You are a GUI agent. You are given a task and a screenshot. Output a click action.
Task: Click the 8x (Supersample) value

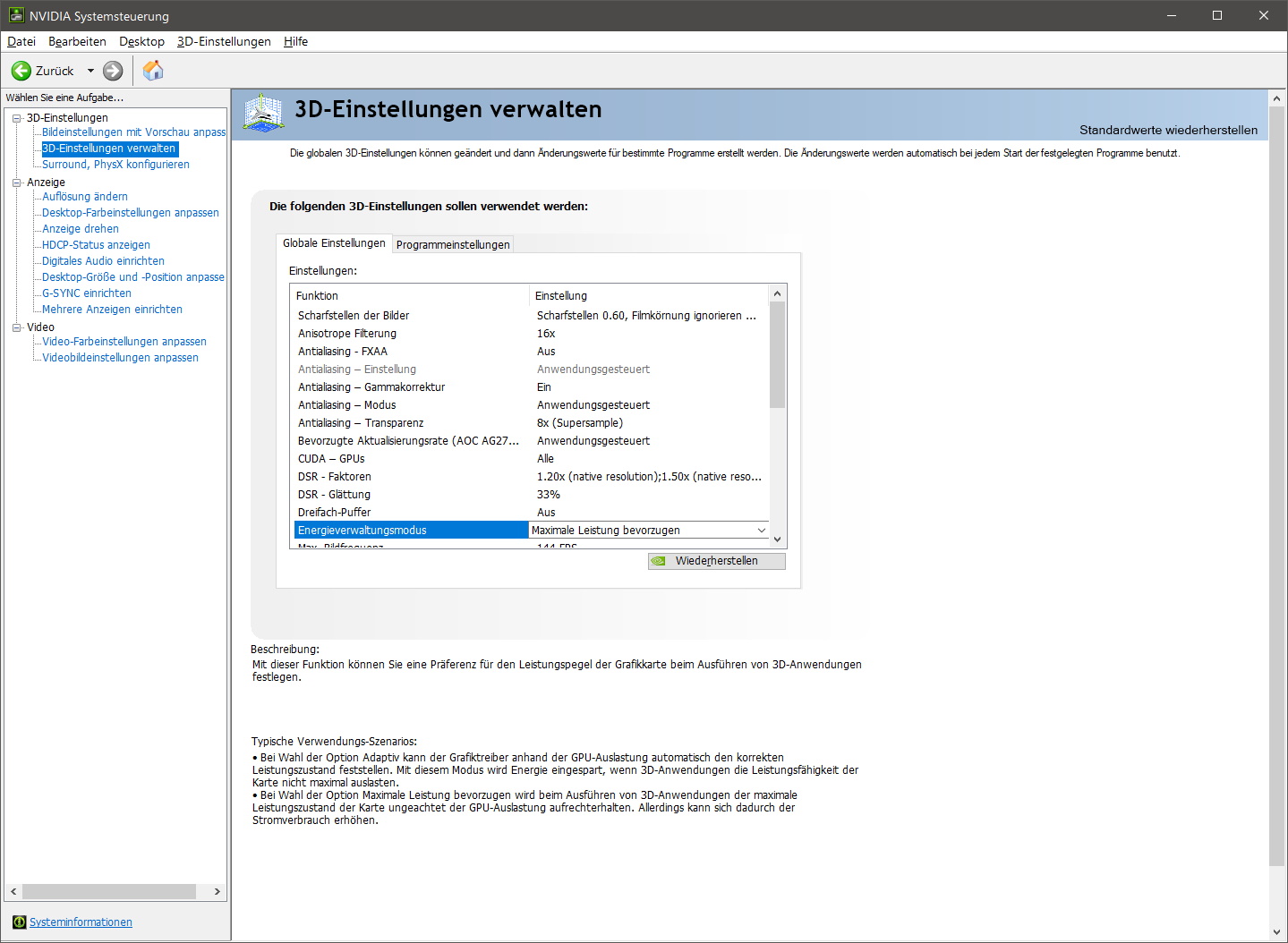tap(580, 423)
